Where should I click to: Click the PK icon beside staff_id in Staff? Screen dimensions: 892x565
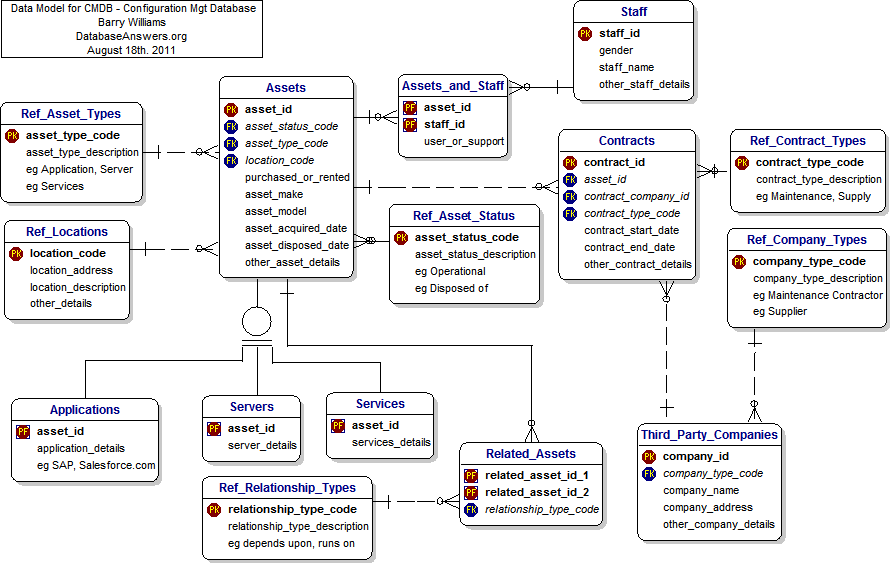pyautogui.click(x=584, y=34)
